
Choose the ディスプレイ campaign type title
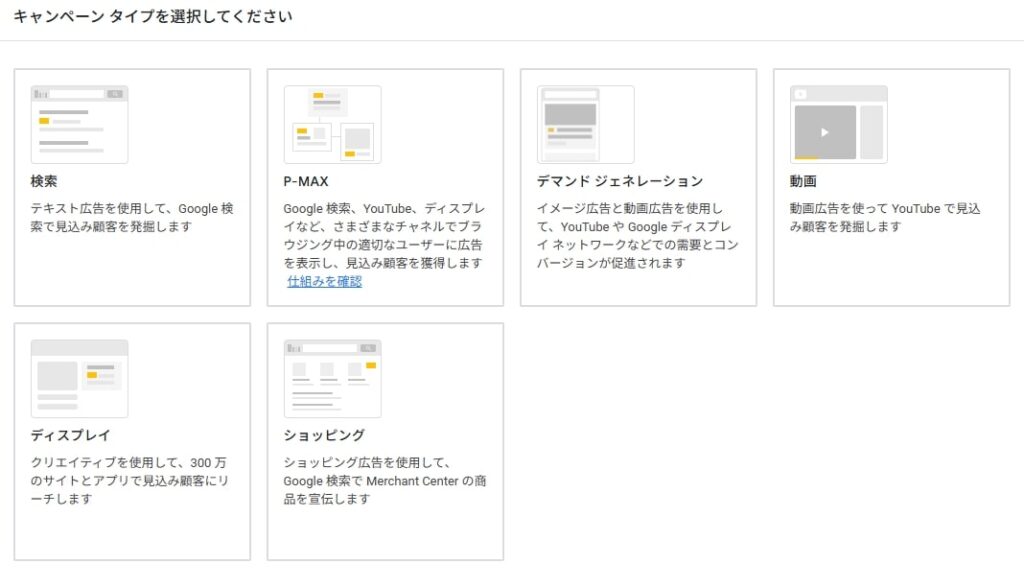coord(70,435)
